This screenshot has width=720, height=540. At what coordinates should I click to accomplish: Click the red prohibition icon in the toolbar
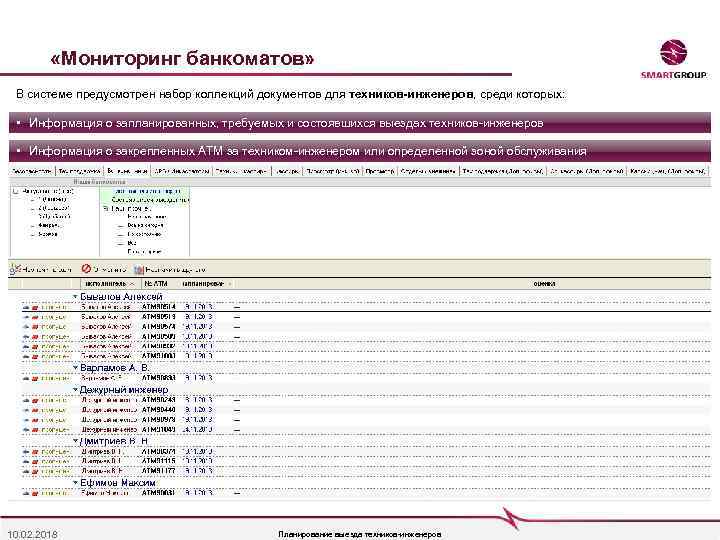[x=86, y=269]
